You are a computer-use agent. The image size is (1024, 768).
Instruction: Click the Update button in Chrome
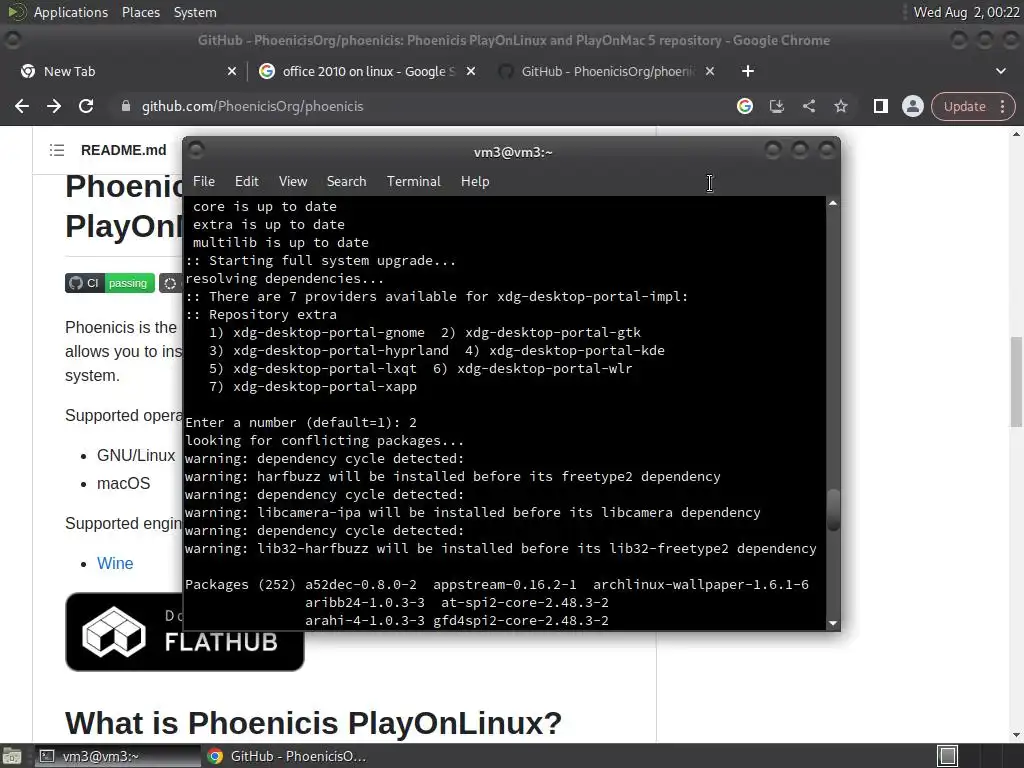(x=964, y=106)
